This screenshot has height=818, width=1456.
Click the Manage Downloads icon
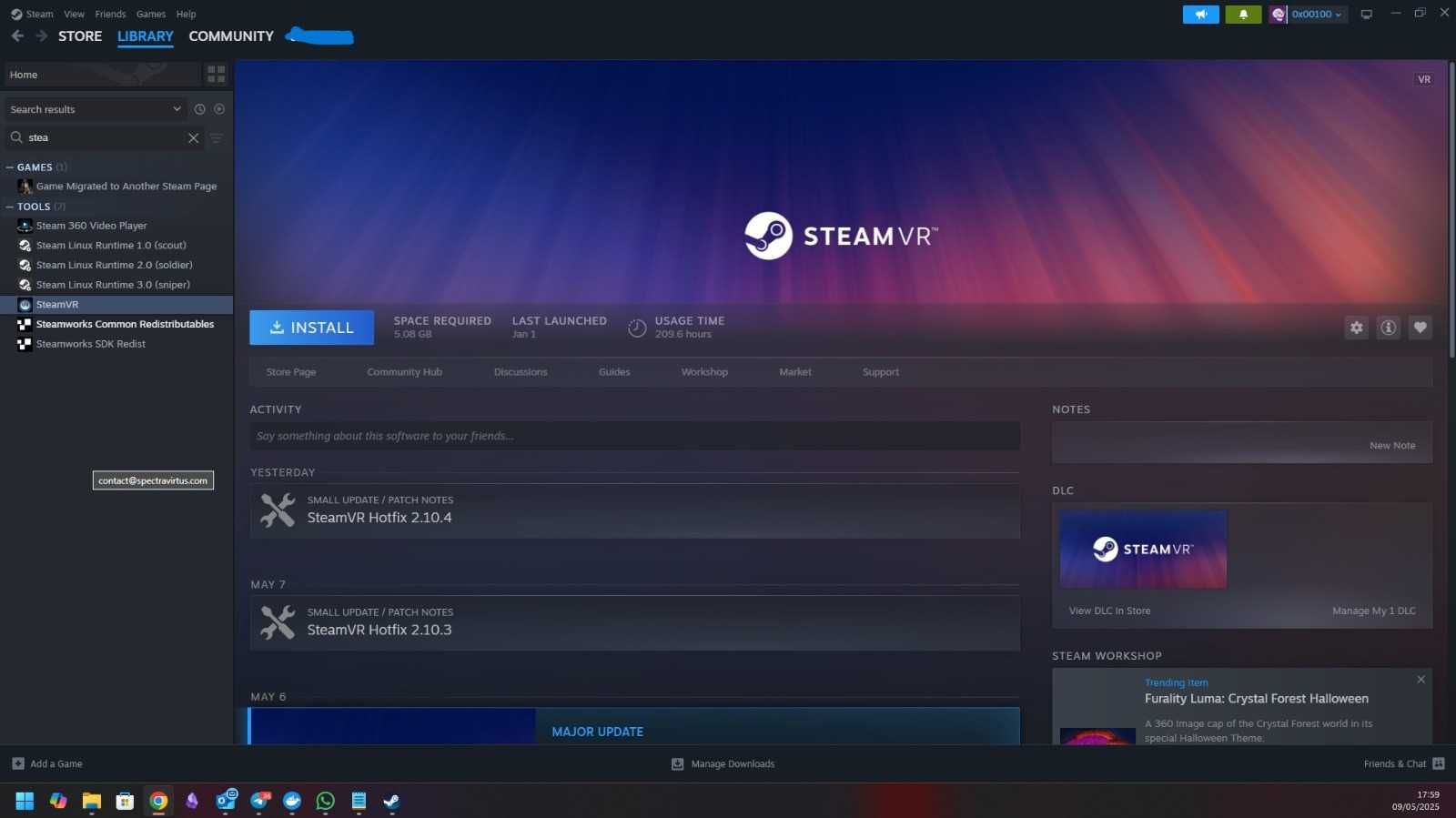677,764
